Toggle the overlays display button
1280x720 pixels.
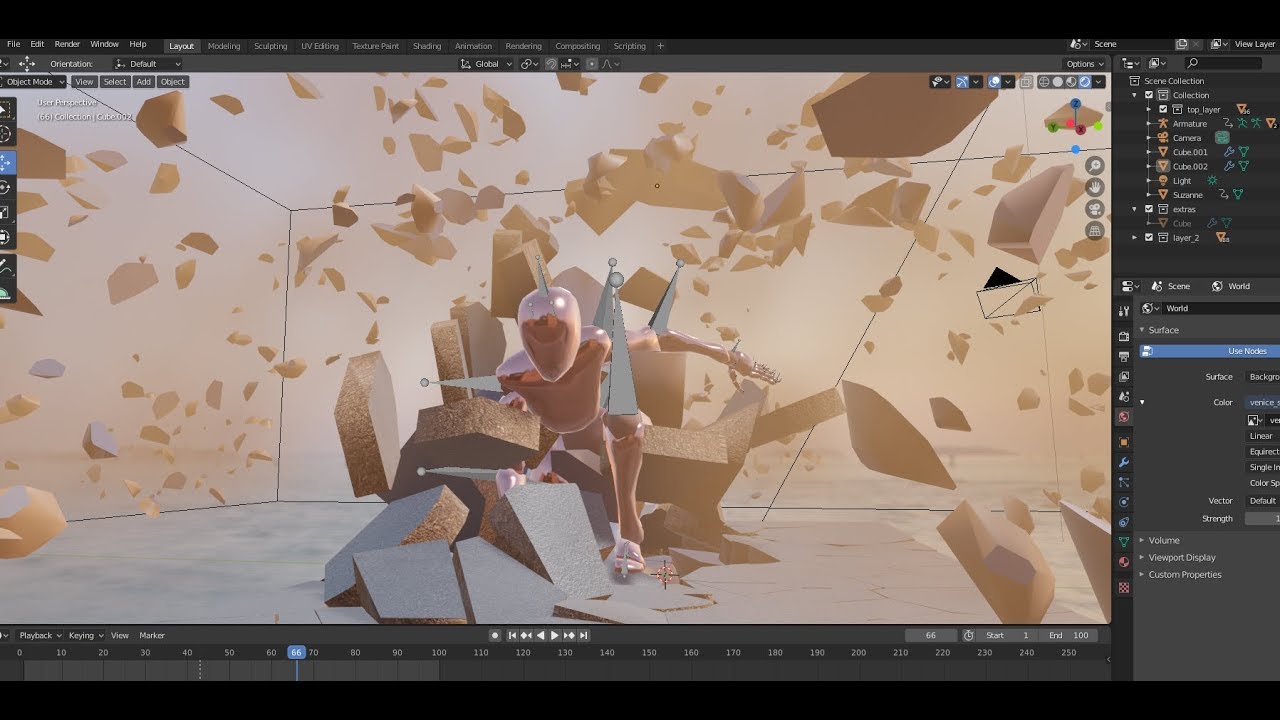coord(995,82)
